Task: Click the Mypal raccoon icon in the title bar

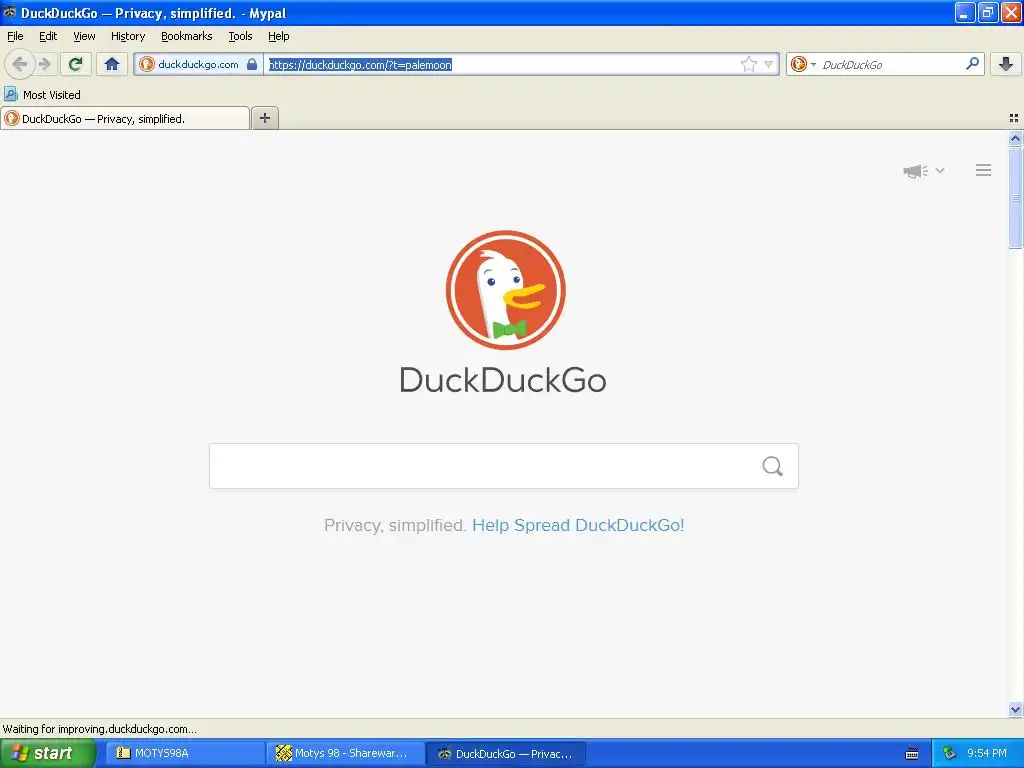Action: [10, 12]
